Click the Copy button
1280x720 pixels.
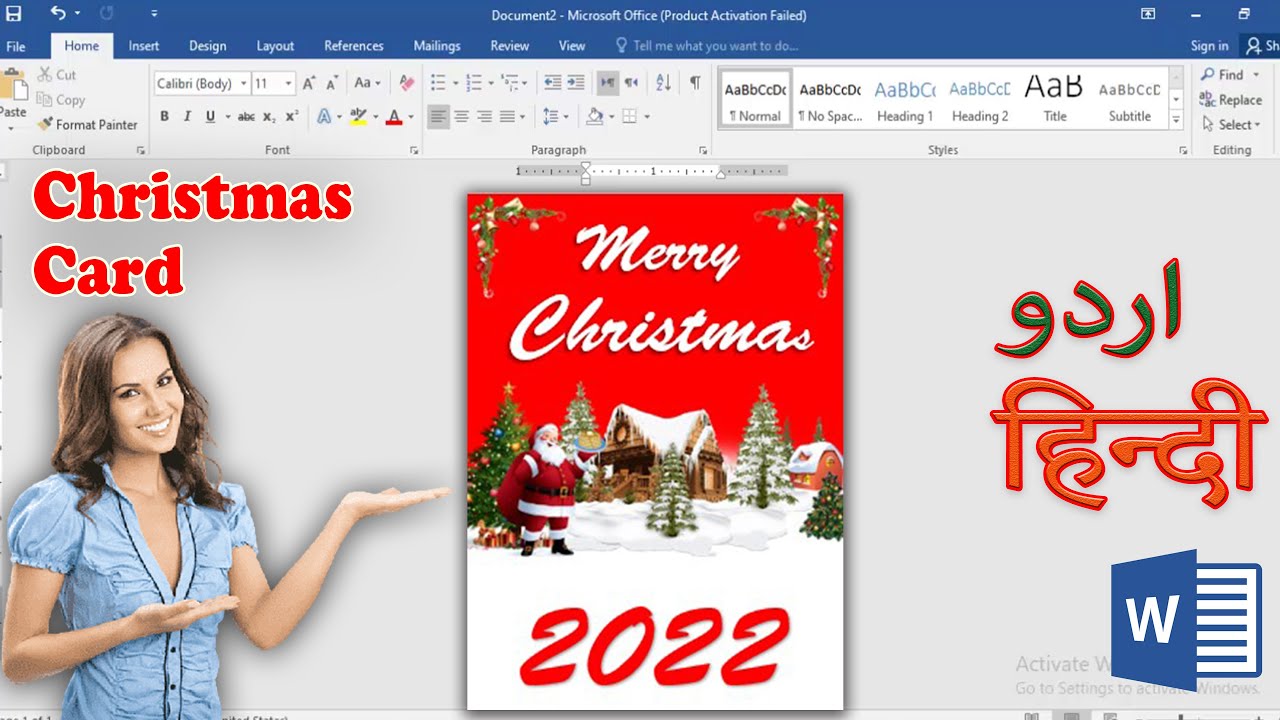pyautogui.click(x=61, y=100)
